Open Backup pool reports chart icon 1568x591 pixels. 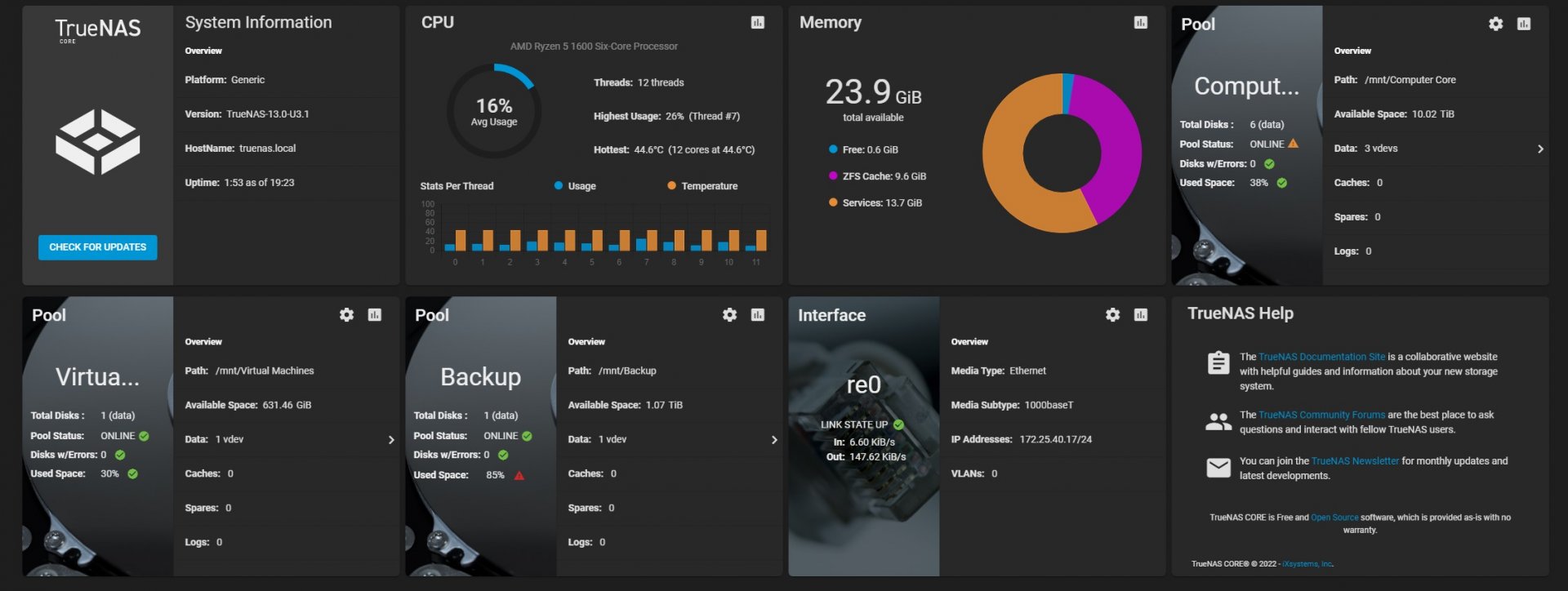point(757,315)
